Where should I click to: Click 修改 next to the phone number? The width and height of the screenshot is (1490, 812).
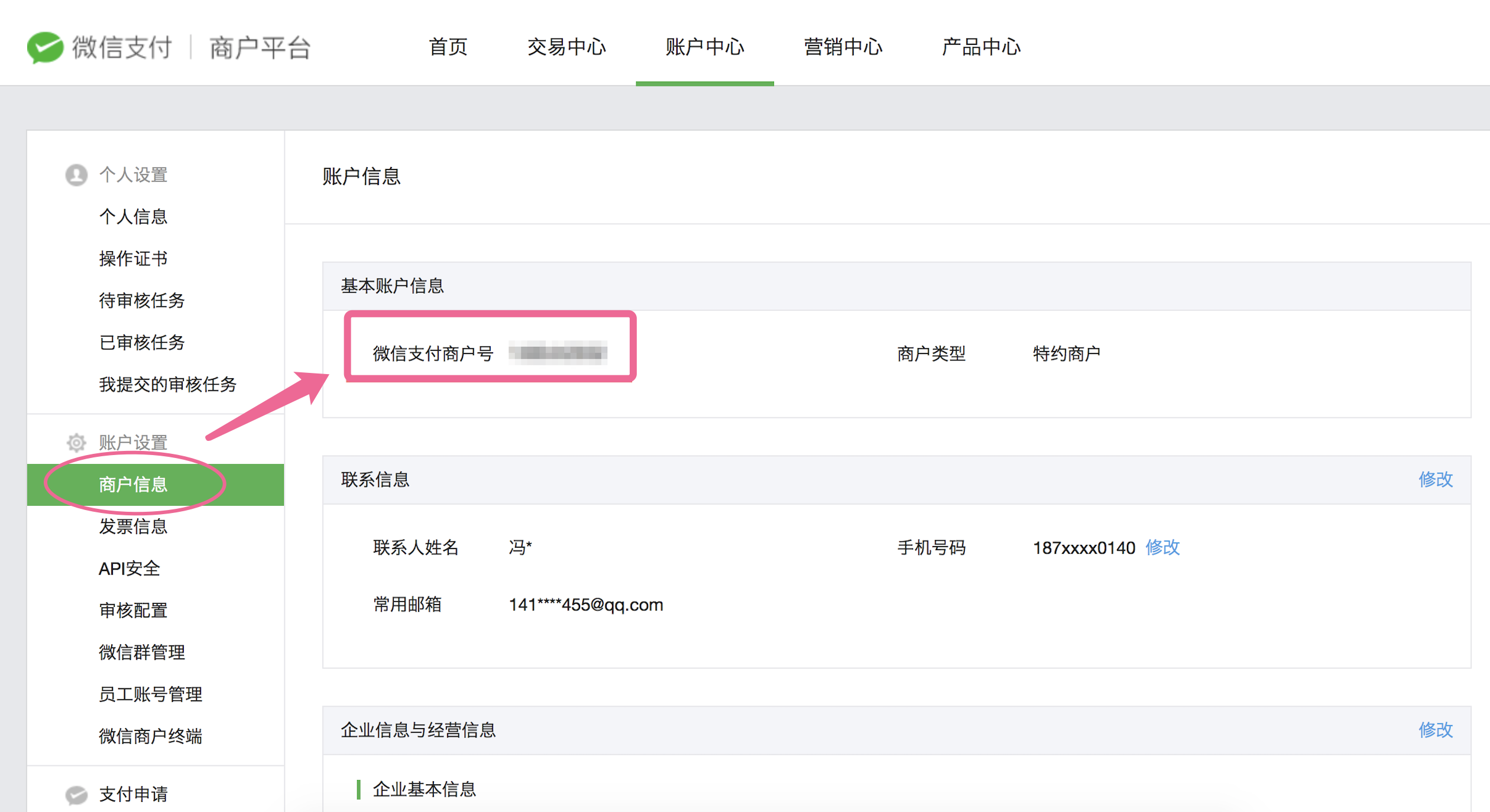1162,547
